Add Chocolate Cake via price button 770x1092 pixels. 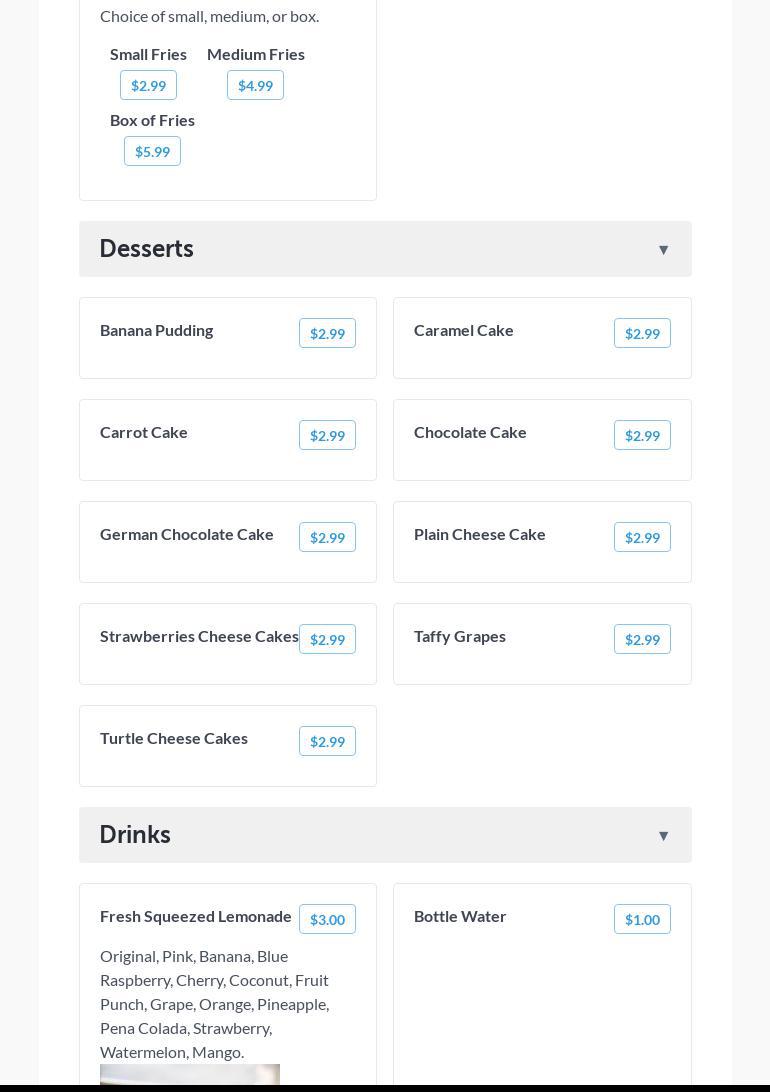pos(642,436)
